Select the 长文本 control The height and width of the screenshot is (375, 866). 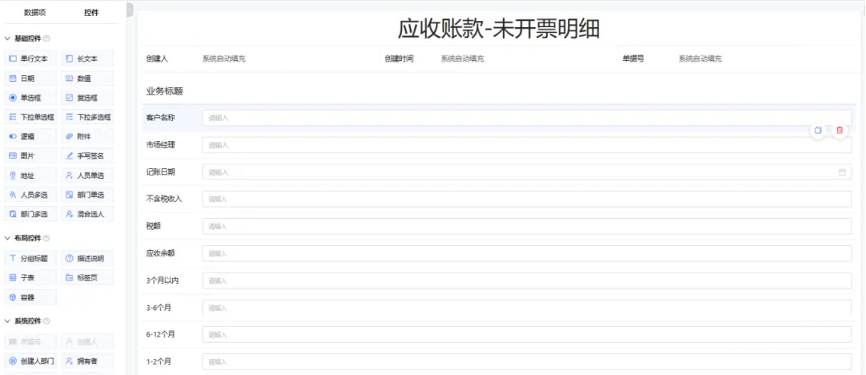87,59
